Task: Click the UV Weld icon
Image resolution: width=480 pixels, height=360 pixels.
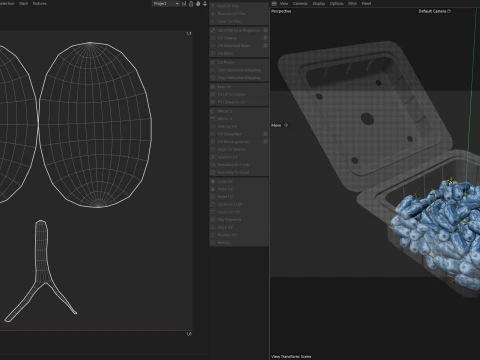Action: 213,53
